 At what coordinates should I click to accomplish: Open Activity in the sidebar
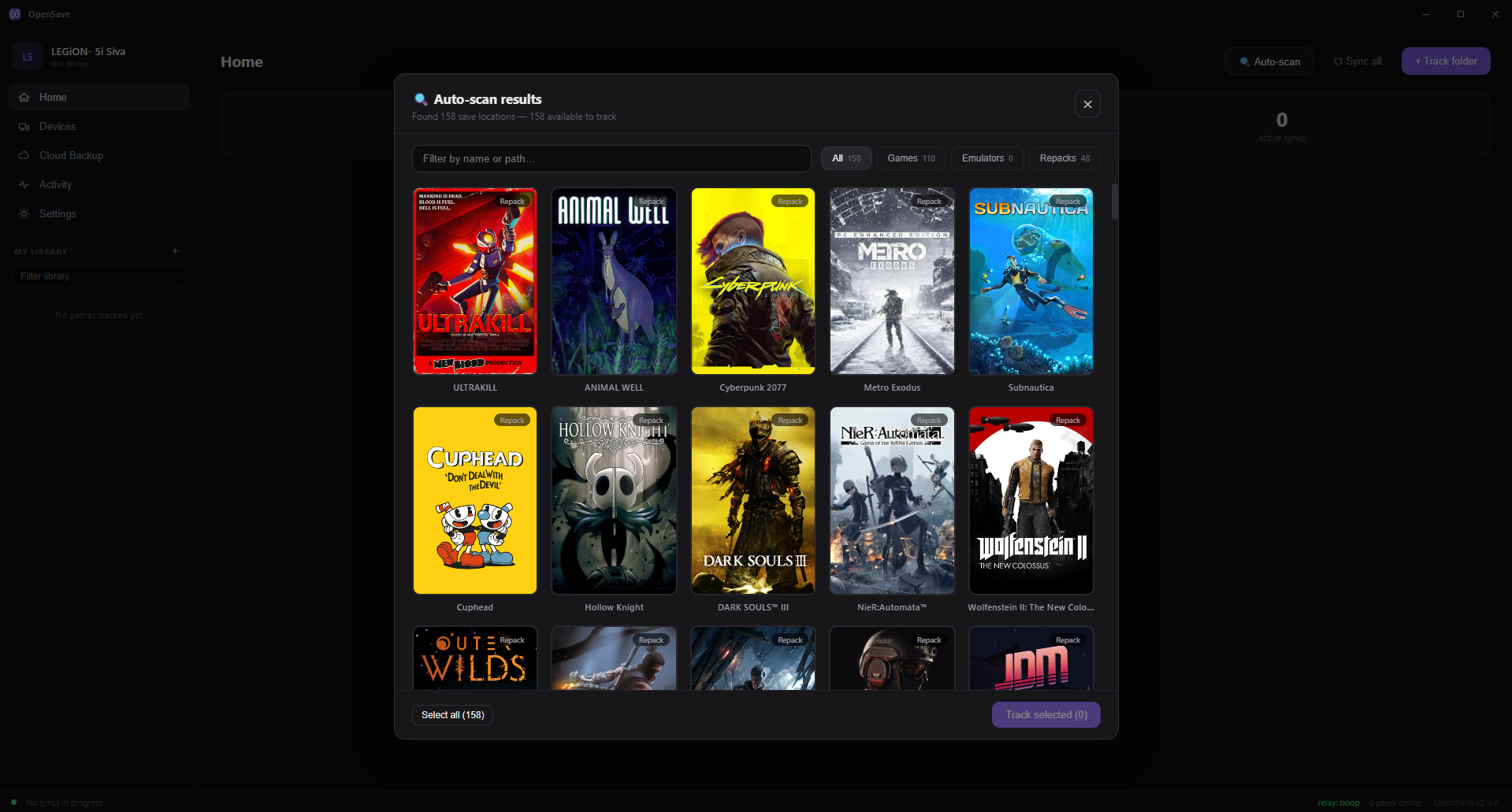[x=98, y=185]
